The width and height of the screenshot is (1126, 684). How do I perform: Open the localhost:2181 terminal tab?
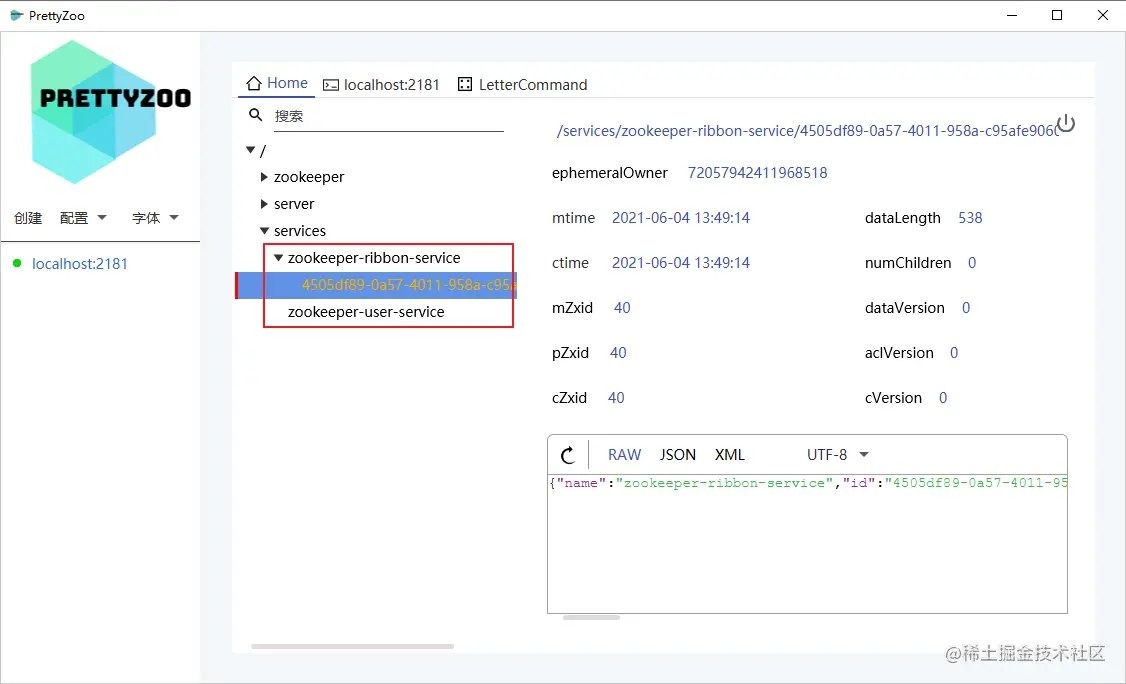pyautogui.click(x=381, y=85)
